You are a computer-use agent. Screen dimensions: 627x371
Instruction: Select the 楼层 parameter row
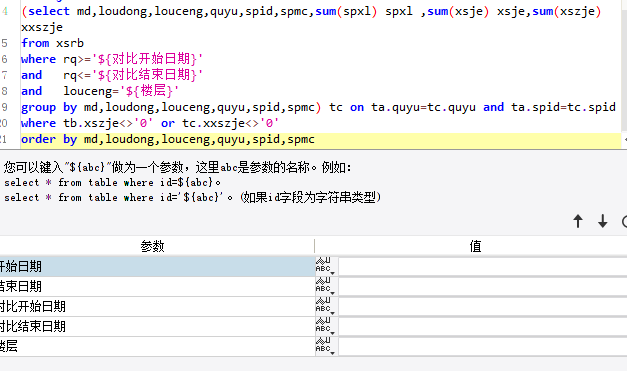coord(157,347)
